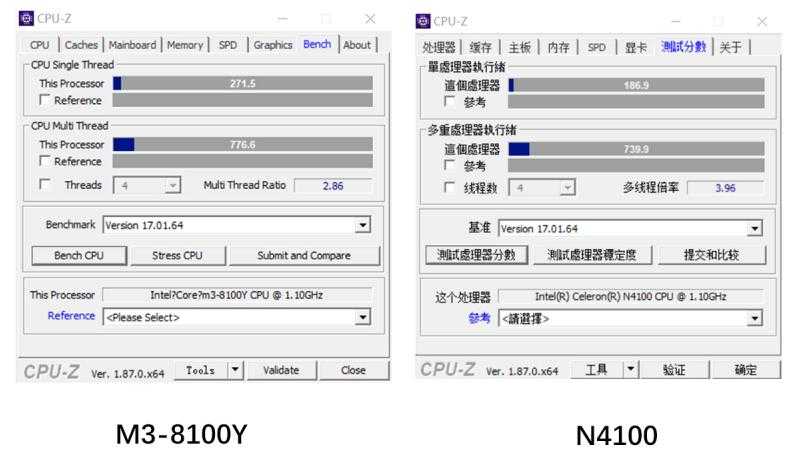Screen dimensions: 800x463
Task: Click the 提交和比较 button
Action: coord(712,255)
